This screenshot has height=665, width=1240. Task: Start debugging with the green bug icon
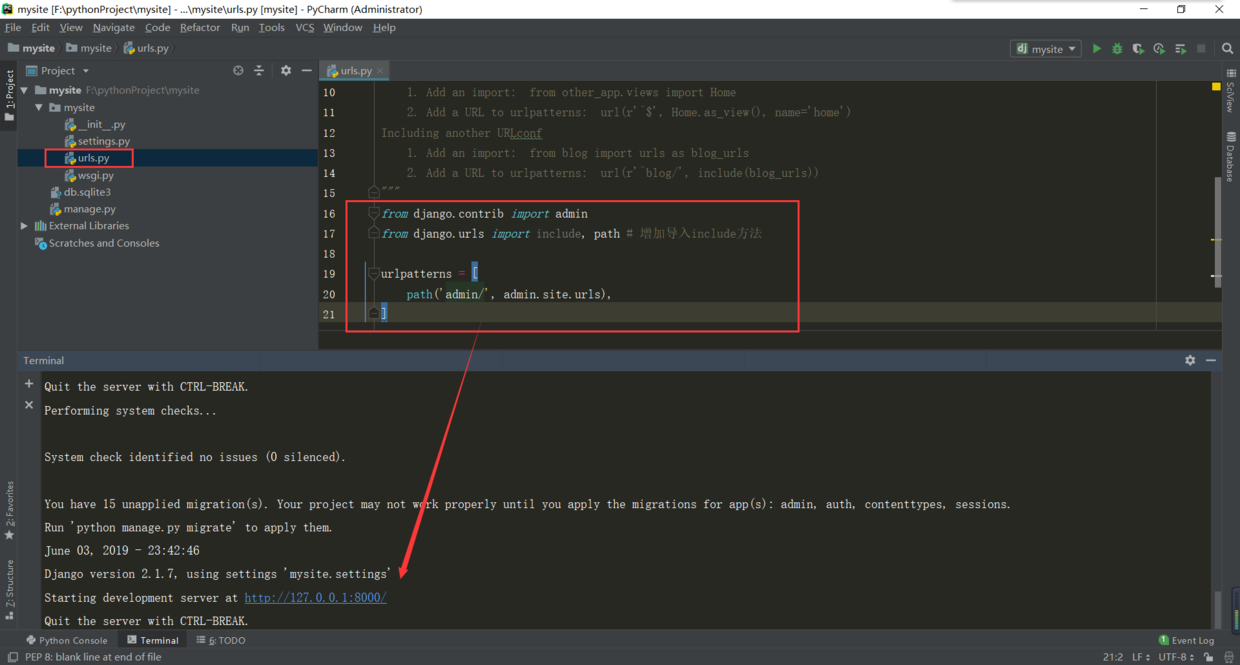[1117, 48]
